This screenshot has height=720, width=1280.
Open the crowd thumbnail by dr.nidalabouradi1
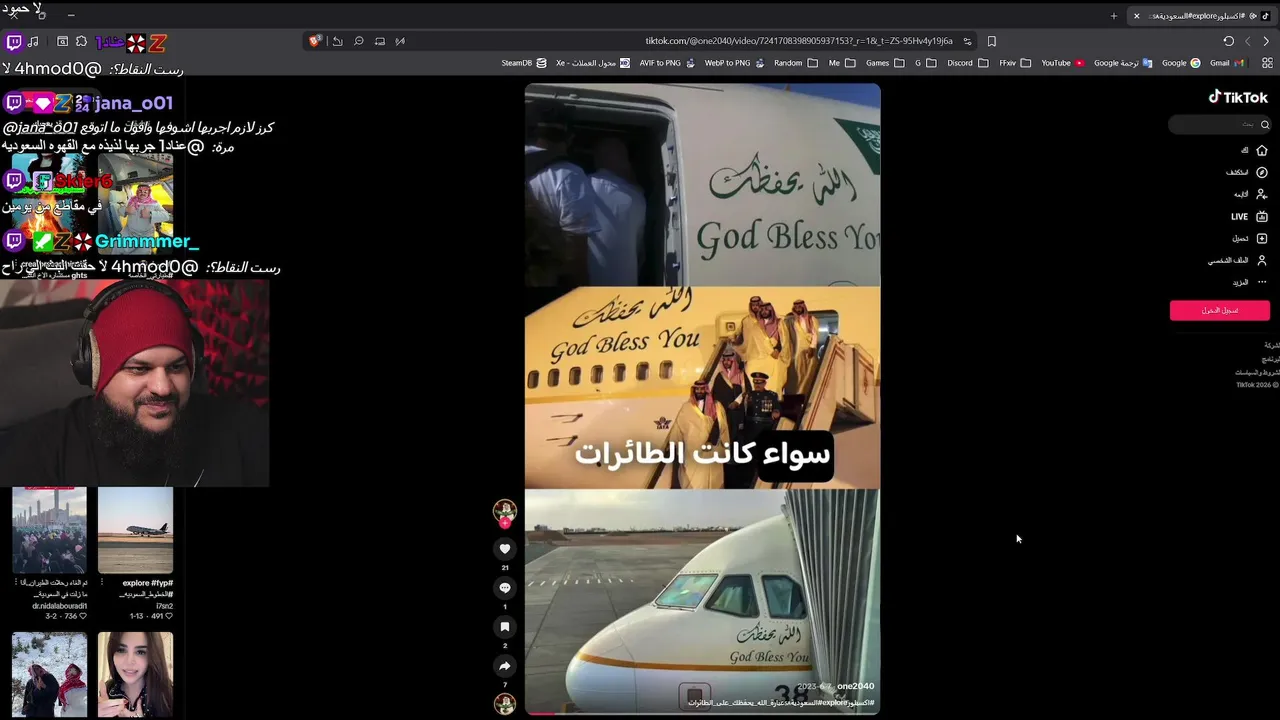click(x=49, y=531)
